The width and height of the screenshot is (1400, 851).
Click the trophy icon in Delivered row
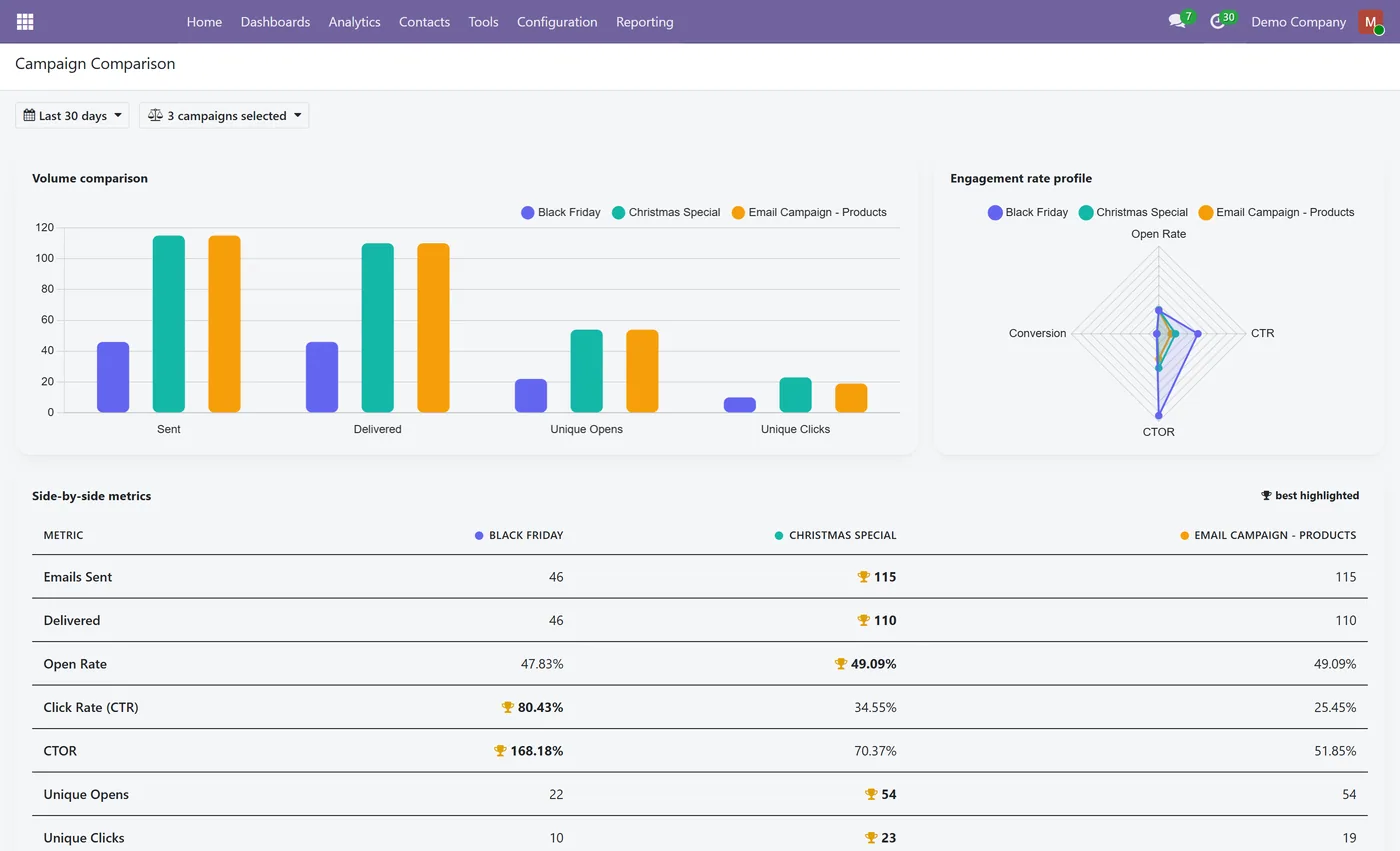864,620
